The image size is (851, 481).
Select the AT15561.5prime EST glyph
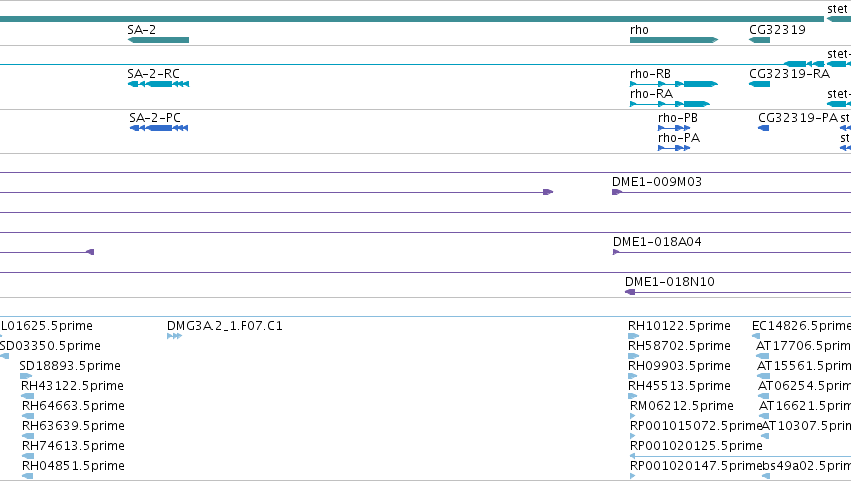click(x=764, y=376)
